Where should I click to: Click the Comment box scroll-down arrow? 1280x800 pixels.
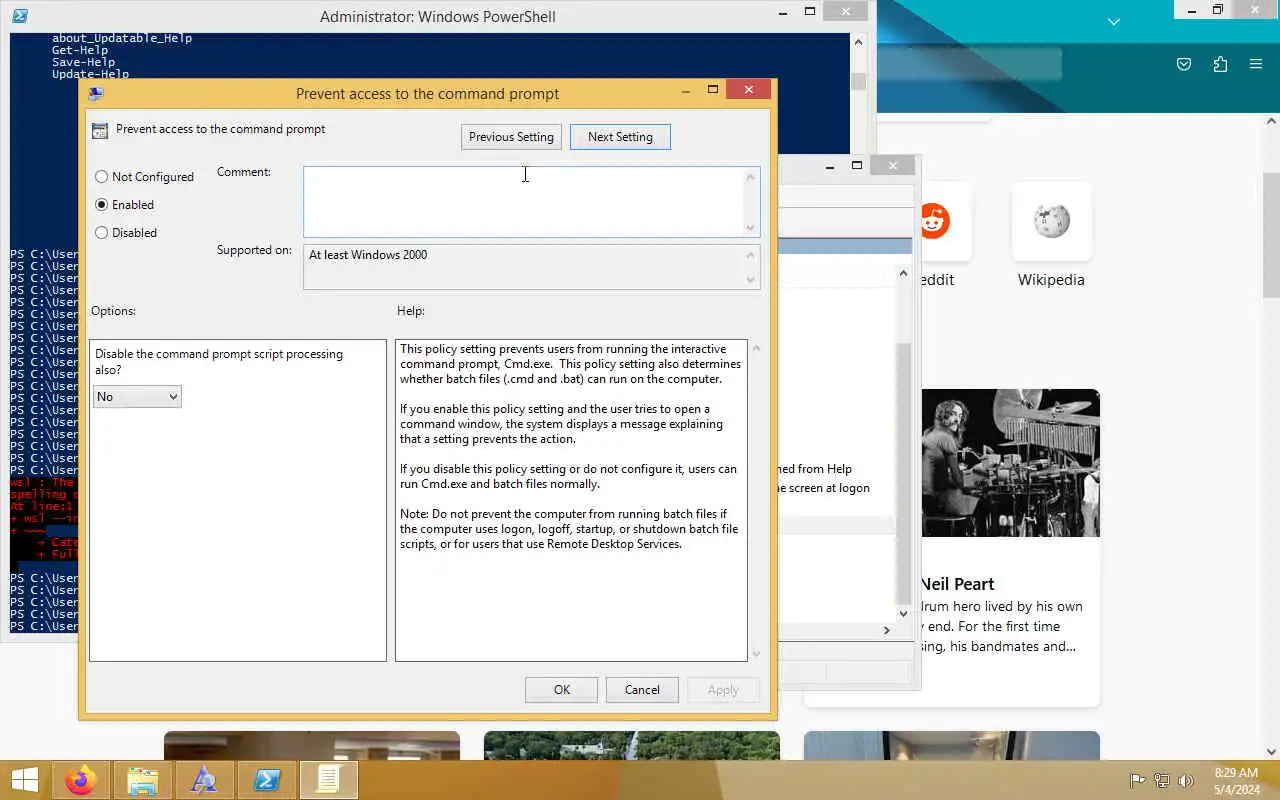(x=751, y=228)
